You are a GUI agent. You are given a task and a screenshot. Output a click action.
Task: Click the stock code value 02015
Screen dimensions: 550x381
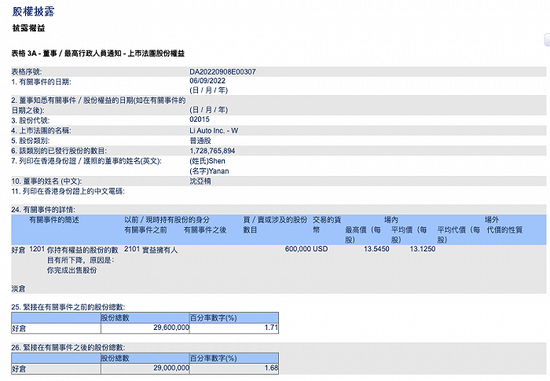(199, 119)
